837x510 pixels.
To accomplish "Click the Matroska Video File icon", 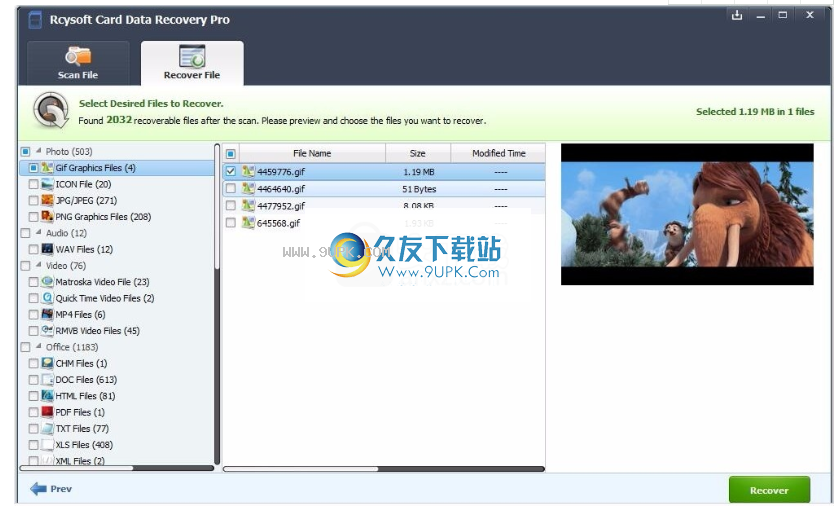I will (x=48, y=282).
